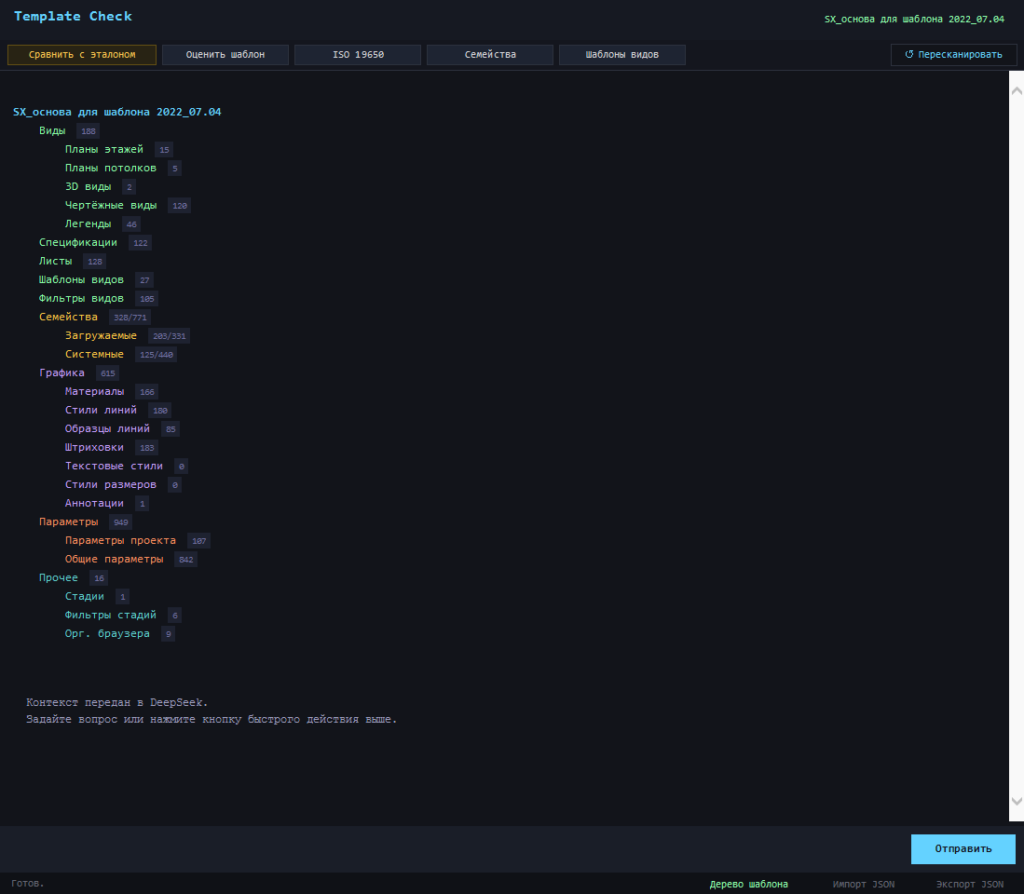This screenshot has width=1024, height=894.
Task: Click the scrollbar down arrow
Action: [1017, 802]
